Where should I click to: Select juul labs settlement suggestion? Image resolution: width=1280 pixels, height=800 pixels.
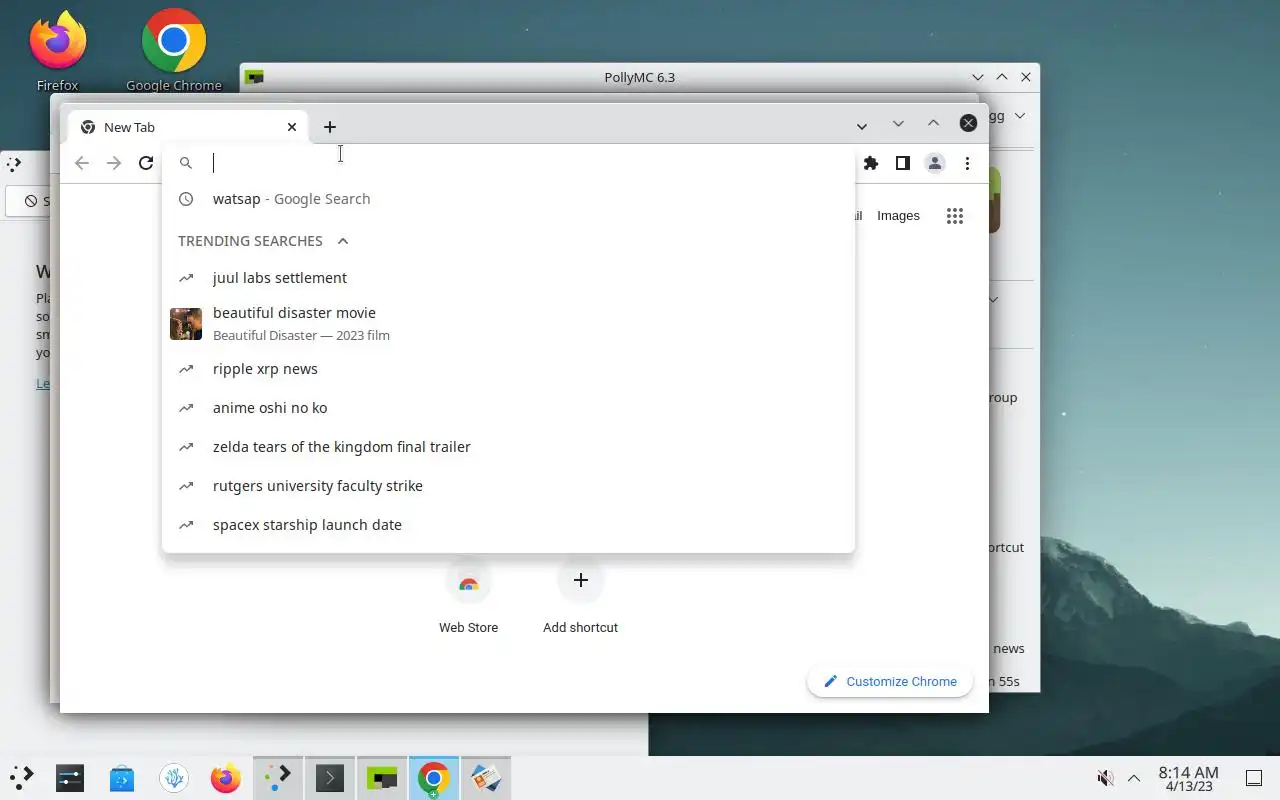click(x=508, y=278)
